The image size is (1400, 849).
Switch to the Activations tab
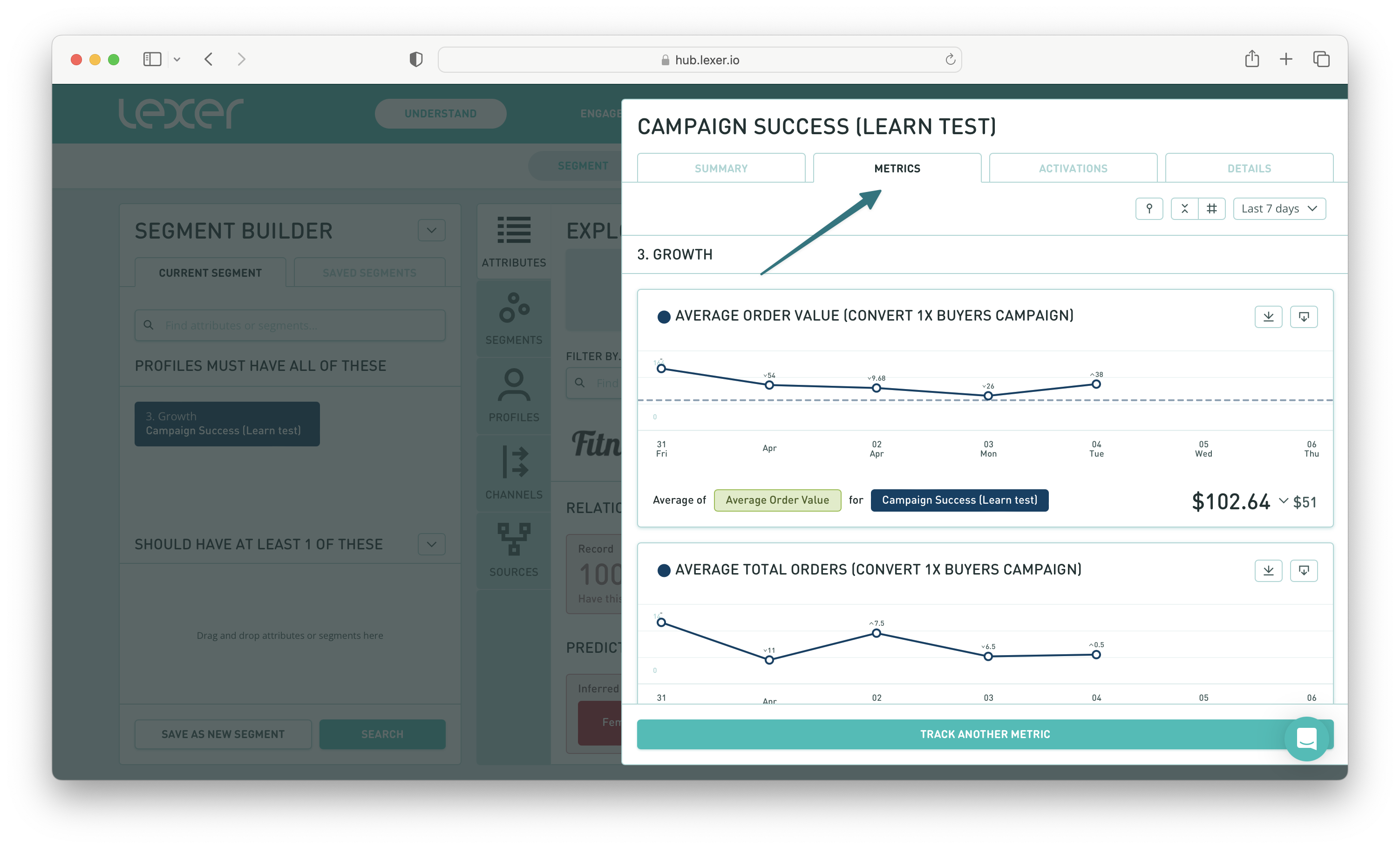pos(1073,168)
